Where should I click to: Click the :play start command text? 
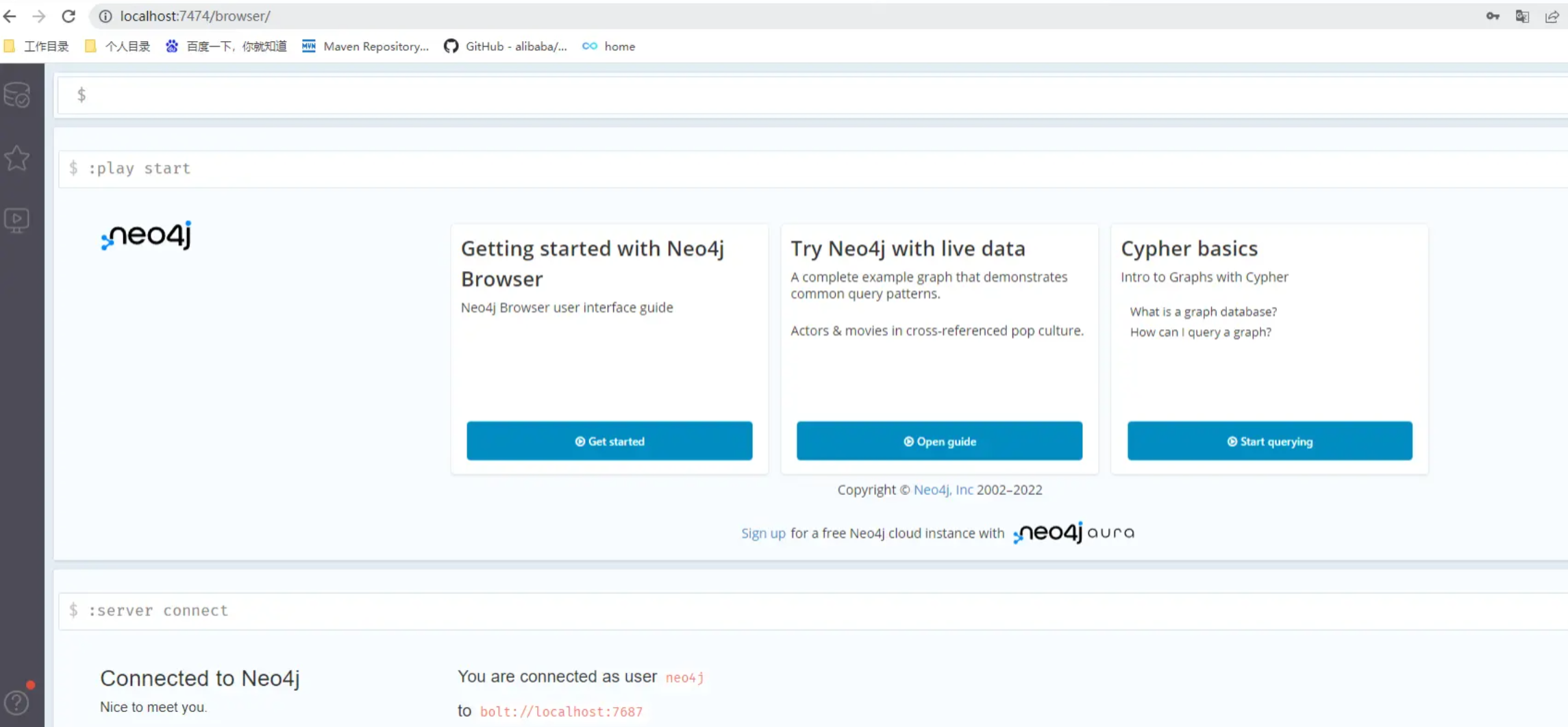139,168
